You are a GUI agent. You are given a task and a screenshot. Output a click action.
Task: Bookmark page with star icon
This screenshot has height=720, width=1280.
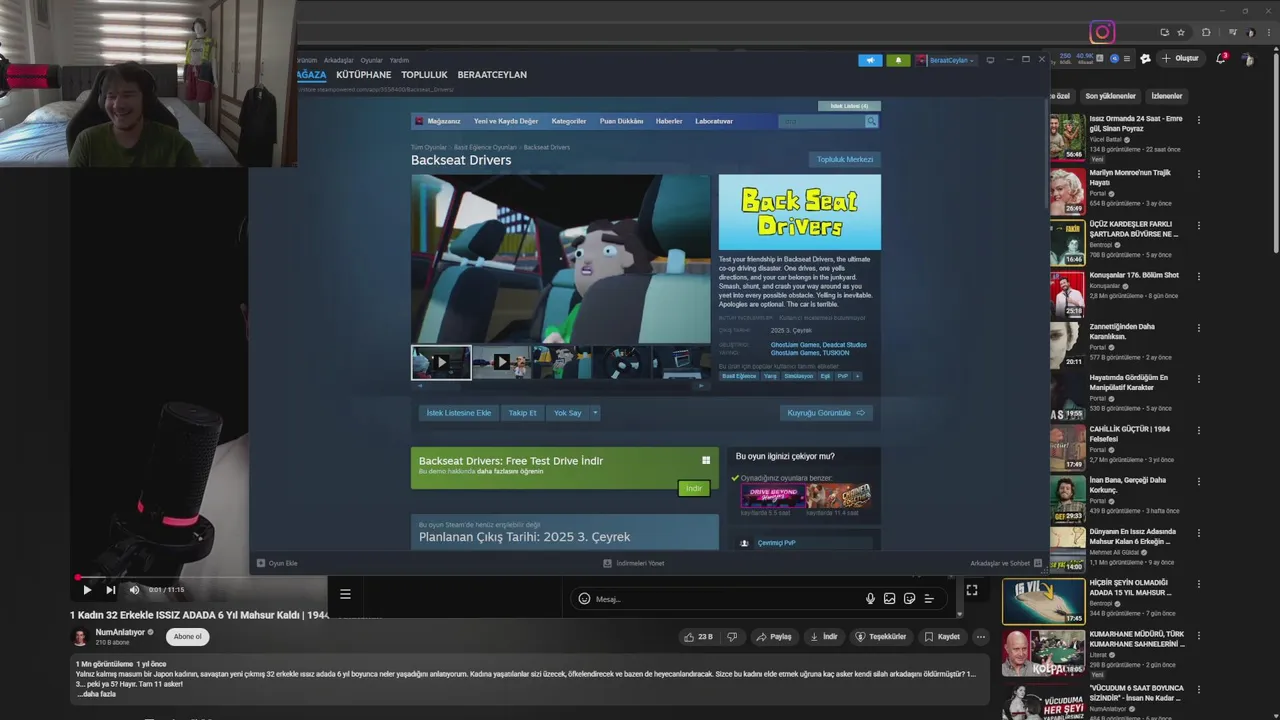click(x=1181, y=32)
